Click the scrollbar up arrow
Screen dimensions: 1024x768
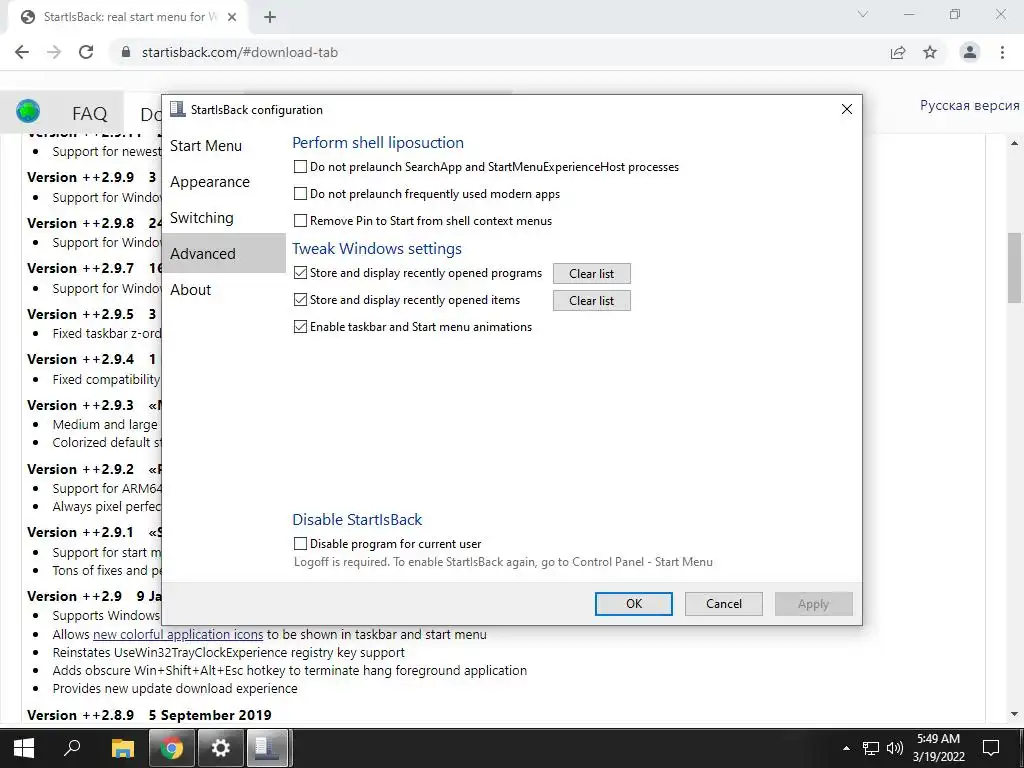pos(1014,143)
